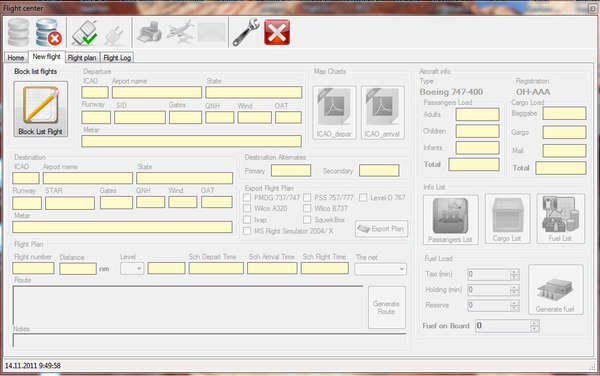Click the red X exit toolbar icon
The height and width of the screenshot is (376, 600).
277,33
